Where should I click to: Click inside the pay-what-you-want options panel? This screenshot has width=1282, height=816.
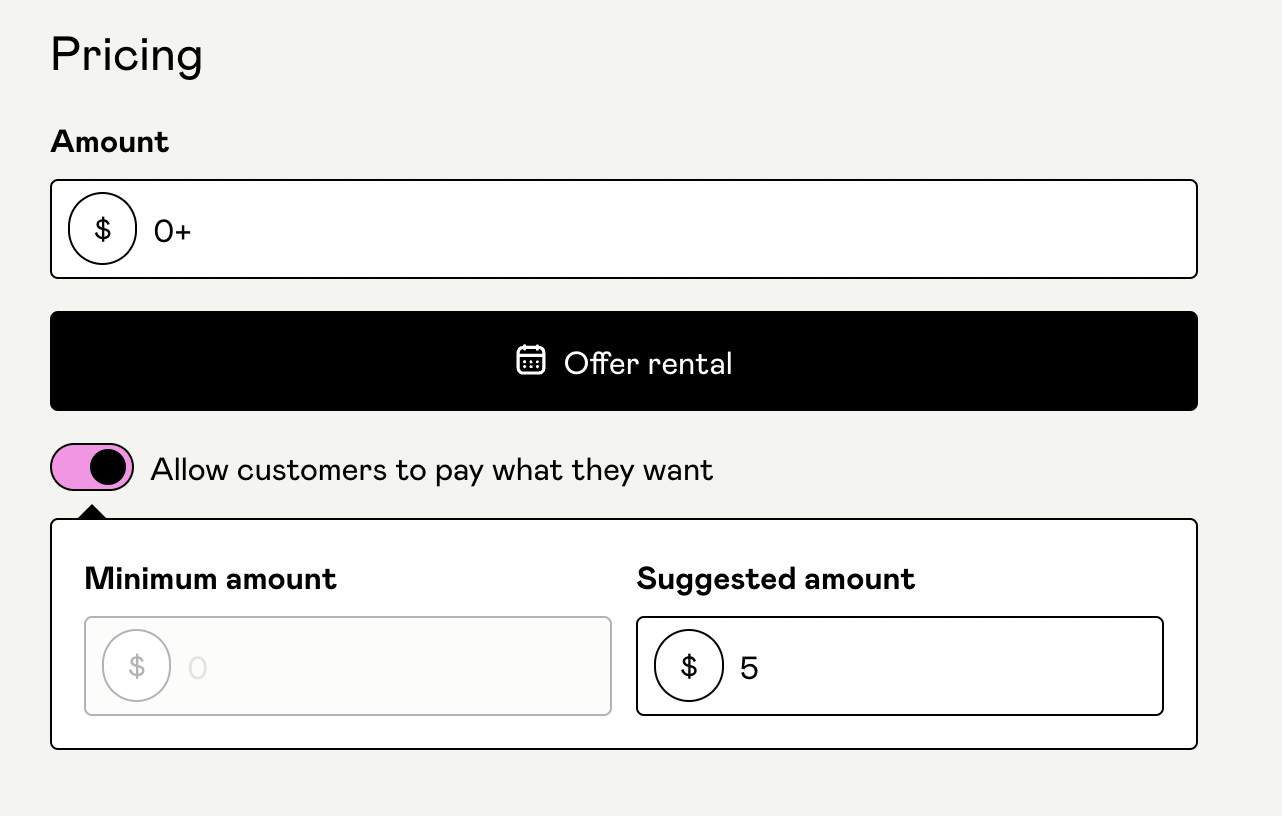623,735
